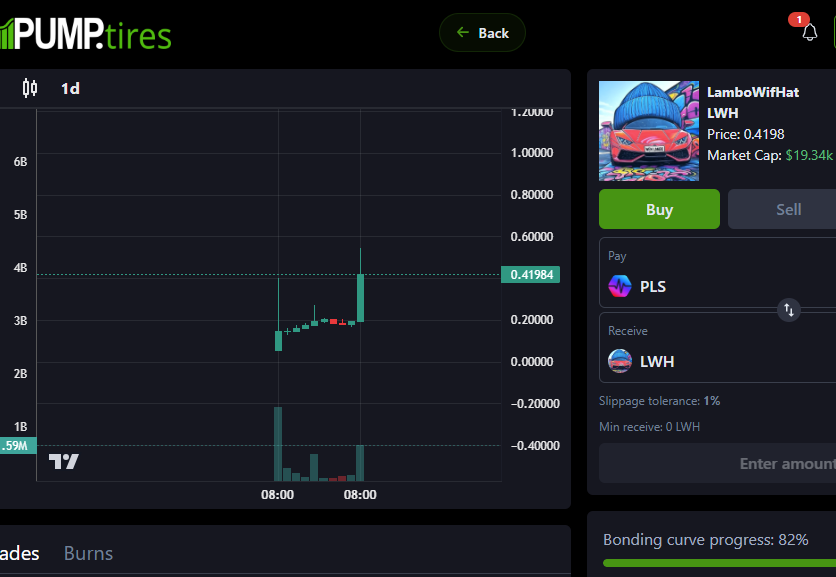Click the Enter amount button
This screenshot has width=836, height=577.
pos(717,463)
